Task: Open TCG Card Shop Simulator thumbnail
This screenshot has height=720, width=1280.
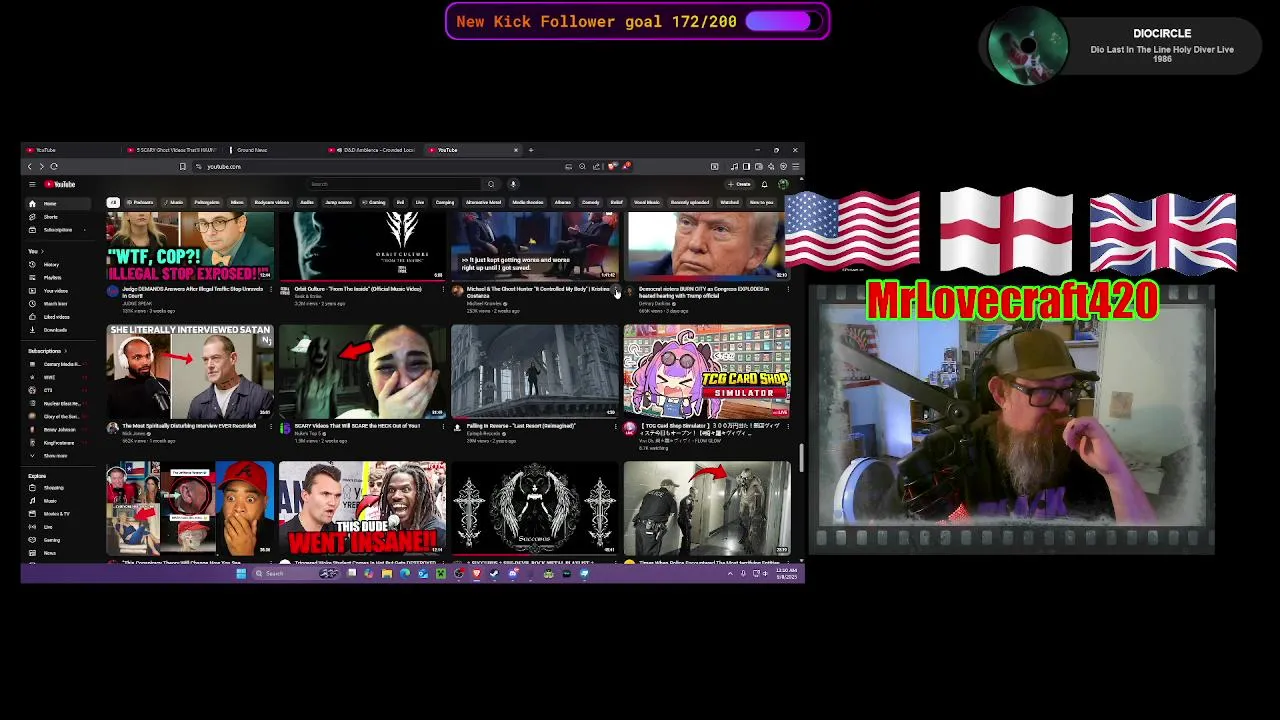Action: [x=707, y=370]
